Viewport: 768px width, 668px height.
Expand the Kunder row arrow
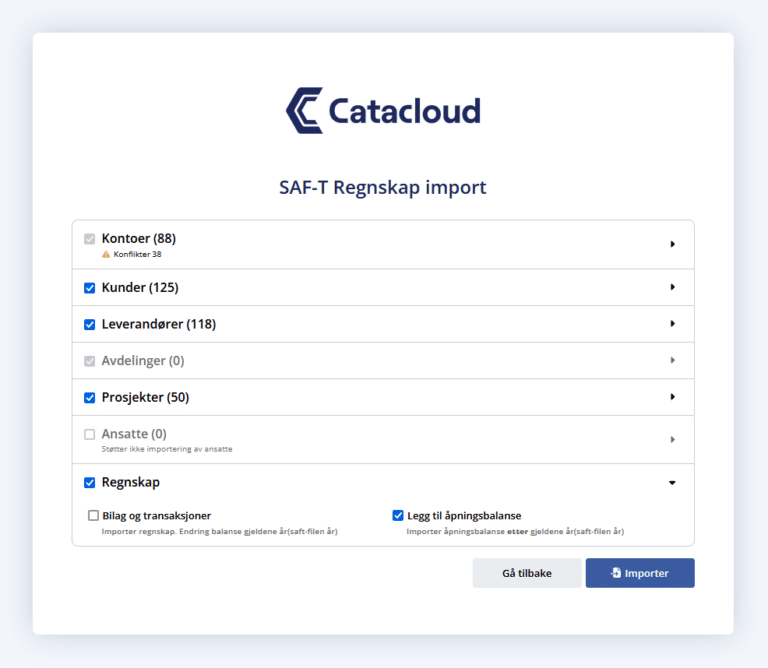(672, 288)
